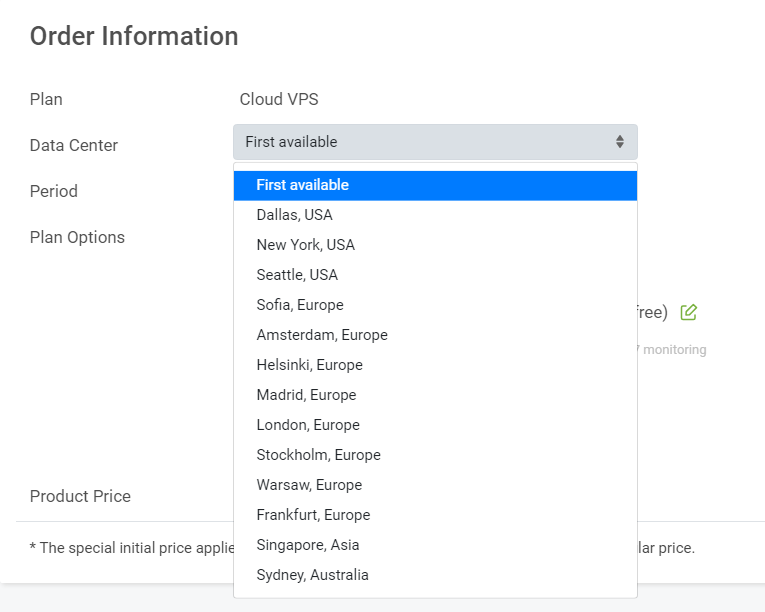765x612 pixels.
Task: Select the highlighted First available option
Action: (x=435, y=185)
